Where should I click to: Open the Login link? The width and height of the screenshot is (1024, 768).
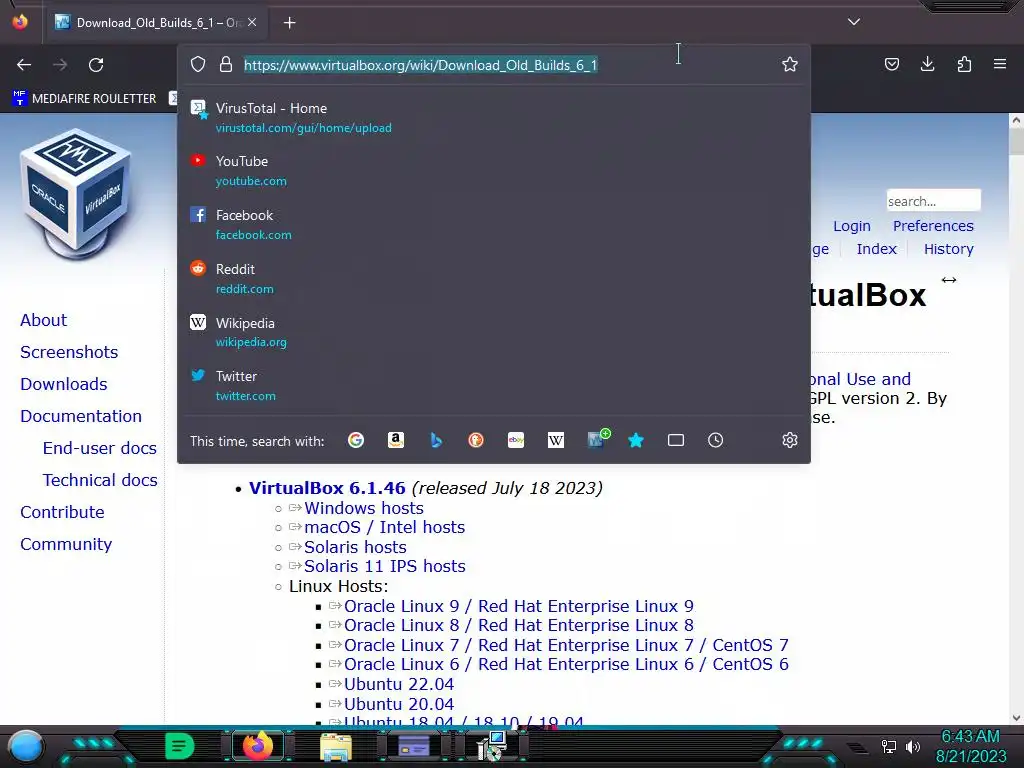(852, 226)
